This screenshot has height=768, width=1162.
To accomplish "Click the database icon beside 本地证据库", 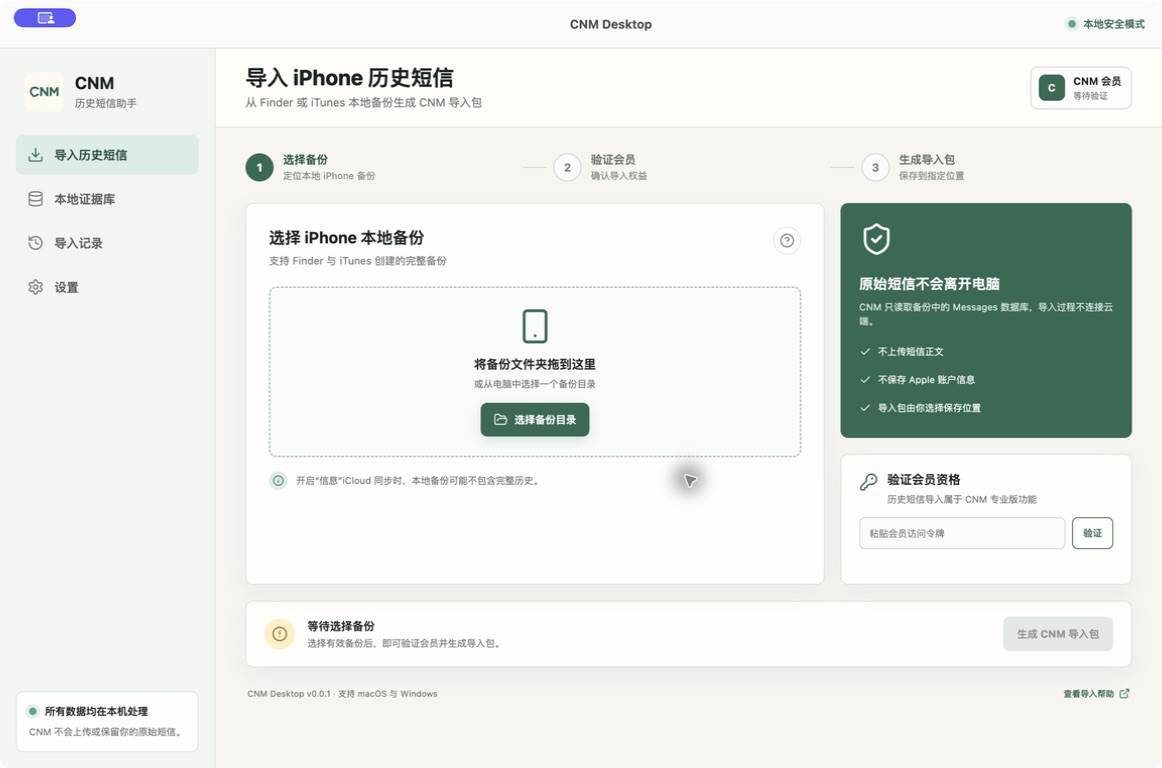I will (35, 199).
